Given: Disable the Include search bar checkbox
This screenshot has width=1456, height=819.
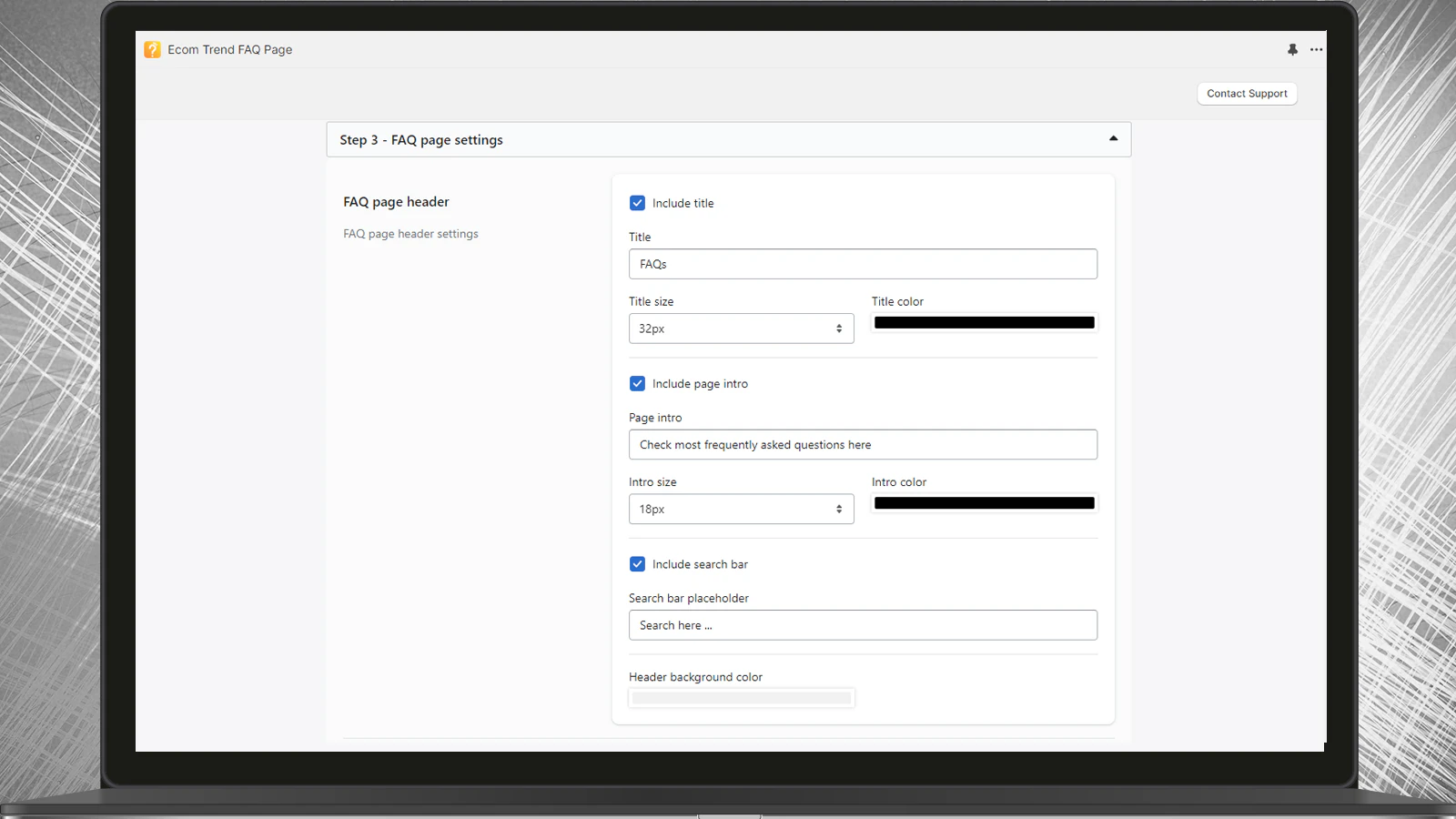Looking at the screenshot, I should pos(637,564).
